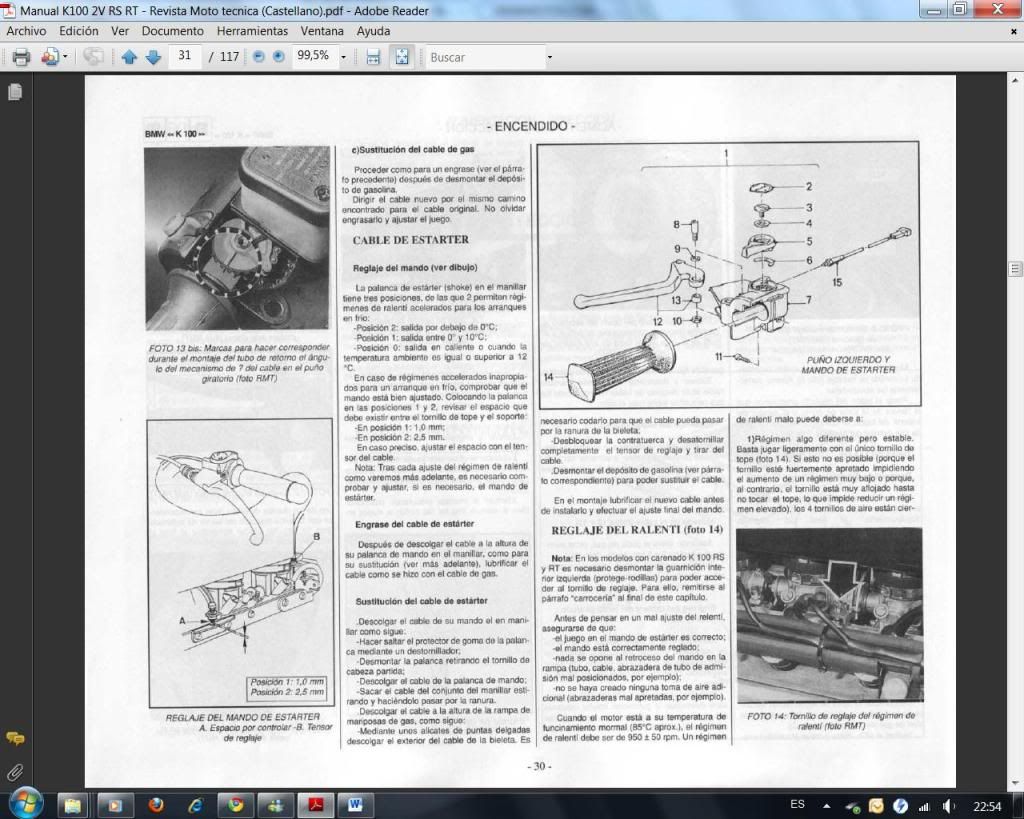This screenshot has width=1024, height=819.
Task: Click the REGLAJE DEL MANDO DE ESTARTER drawing
Action: coord(241,563)
